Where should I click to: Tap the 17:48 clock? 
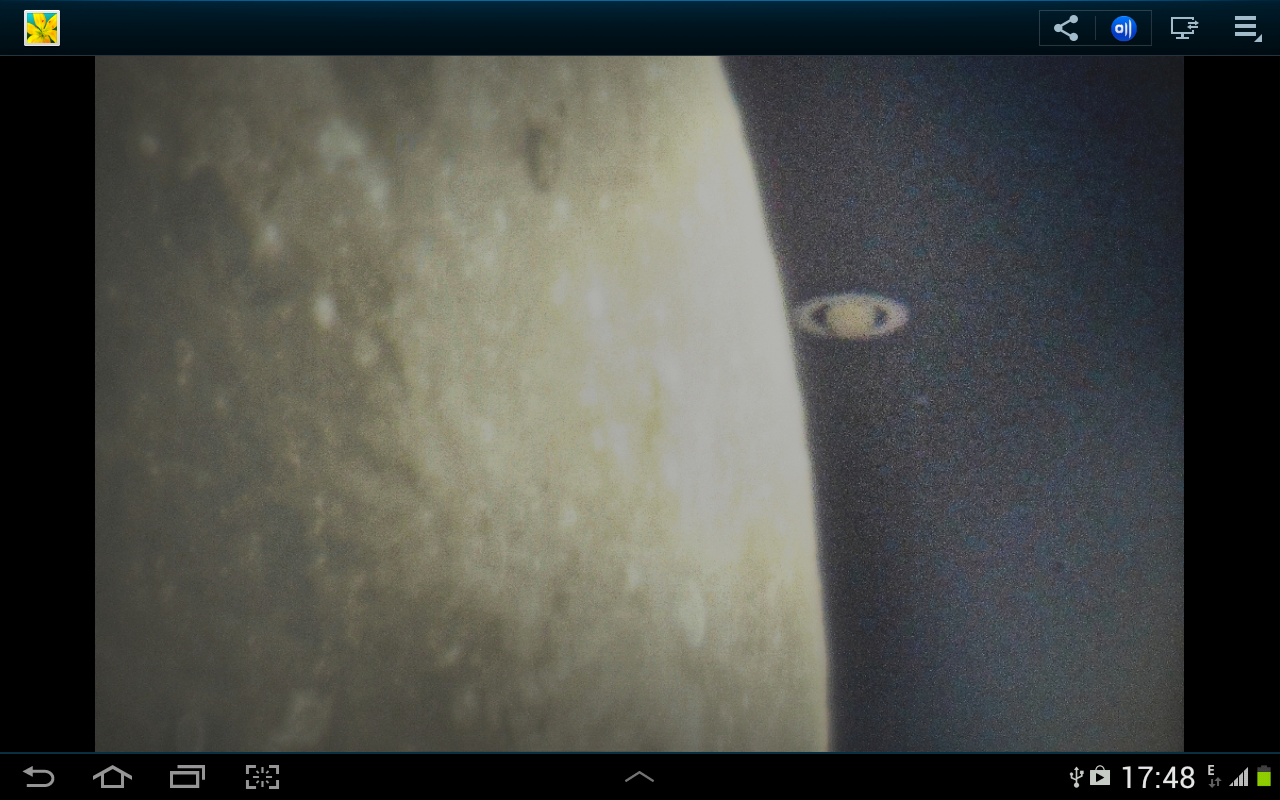click(x=1157, y=777)
